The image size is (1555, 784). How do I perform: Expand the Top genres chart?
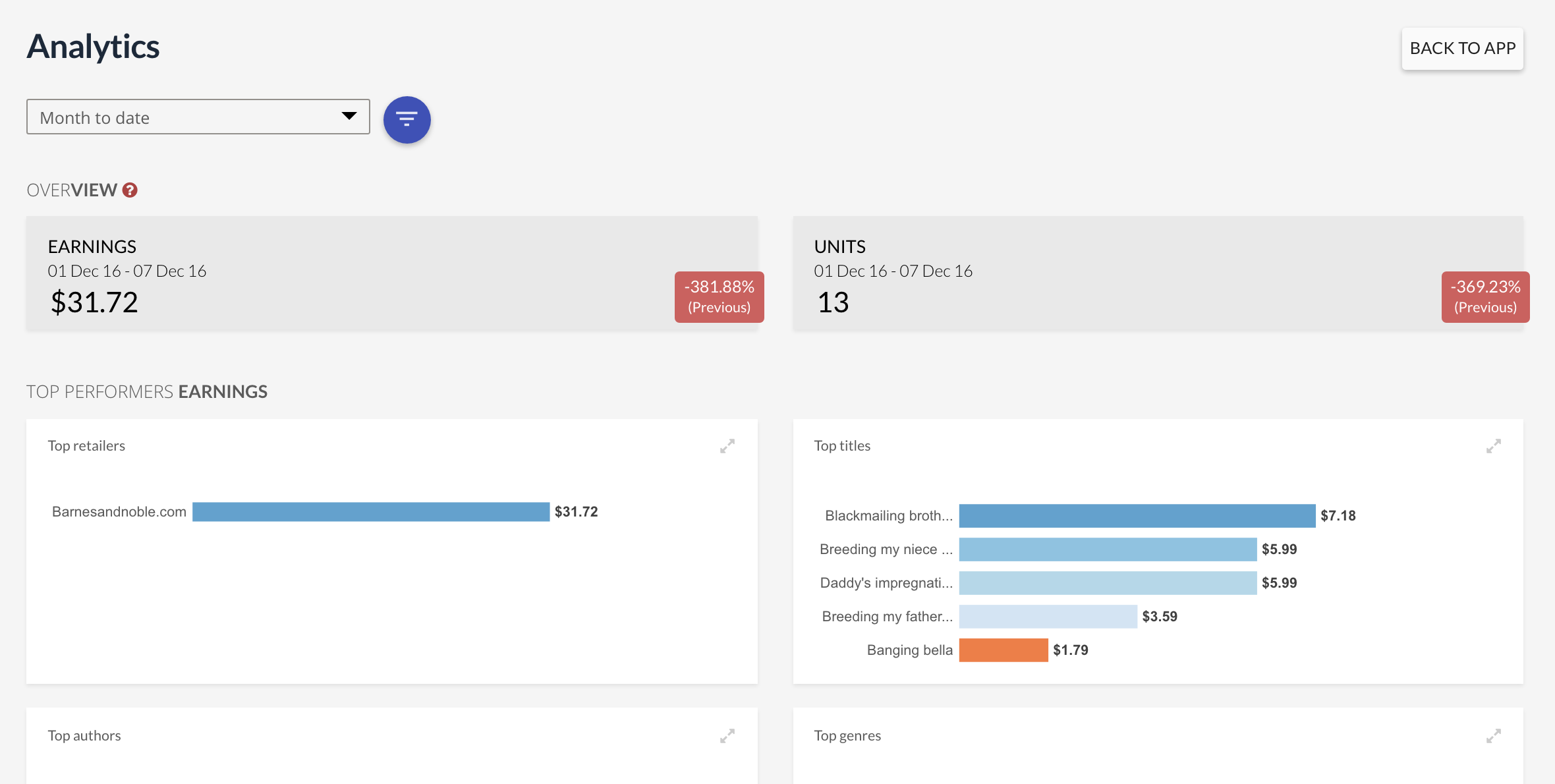pos(1493,736)
